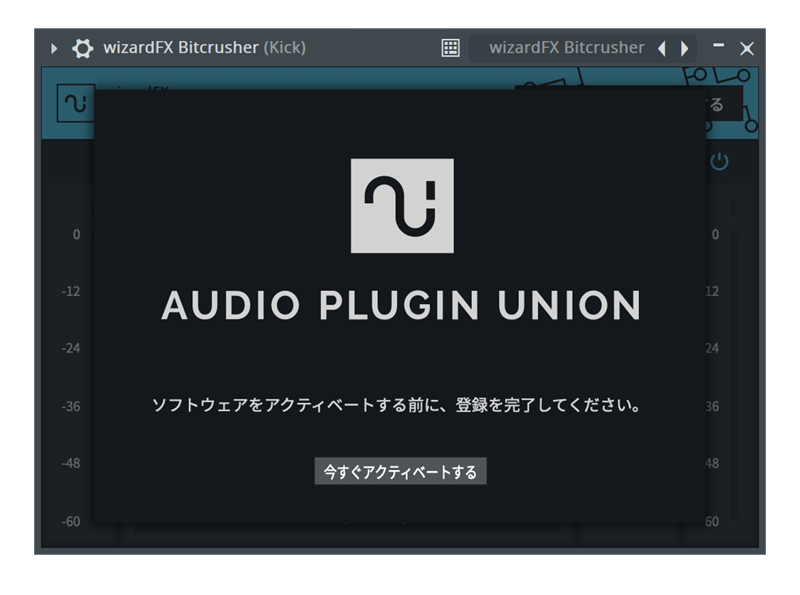Open the preset grid browser icon
Viewport: 800px width, 595px height.
coord(450,48)
